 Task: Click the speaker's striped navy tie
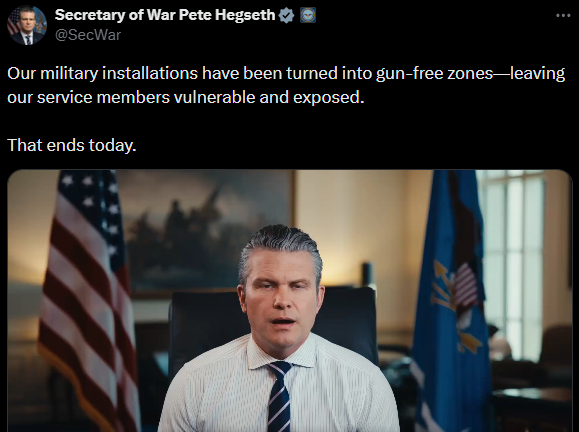click(280, 397)
